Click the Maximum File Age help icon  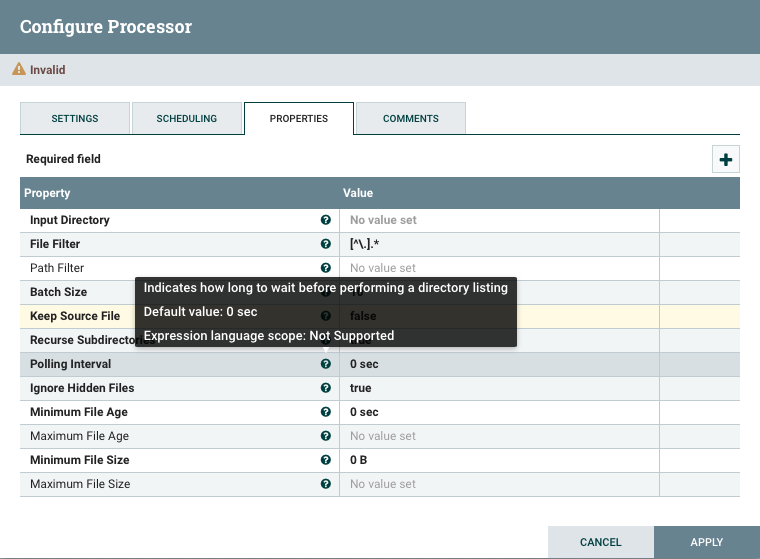click(325, 436)
